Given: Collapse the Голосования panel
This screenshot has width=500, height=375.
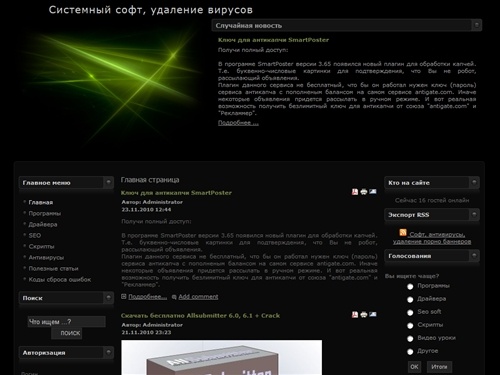Looking at the screenshot, I should click(474, 255).
